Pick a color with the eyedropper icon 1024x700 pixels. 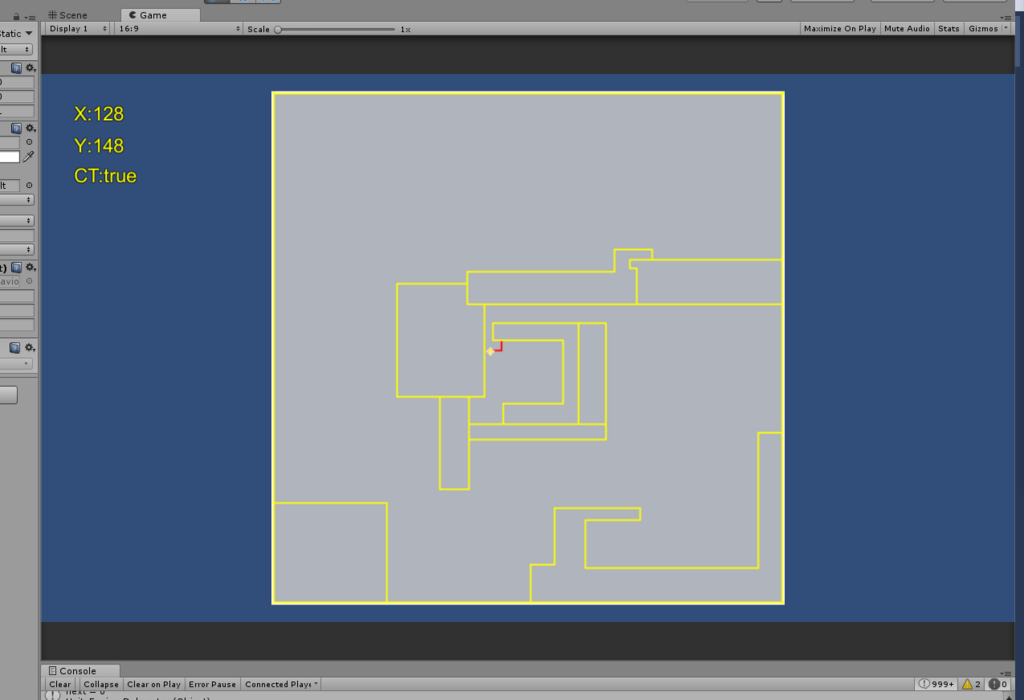coord(29,157)
